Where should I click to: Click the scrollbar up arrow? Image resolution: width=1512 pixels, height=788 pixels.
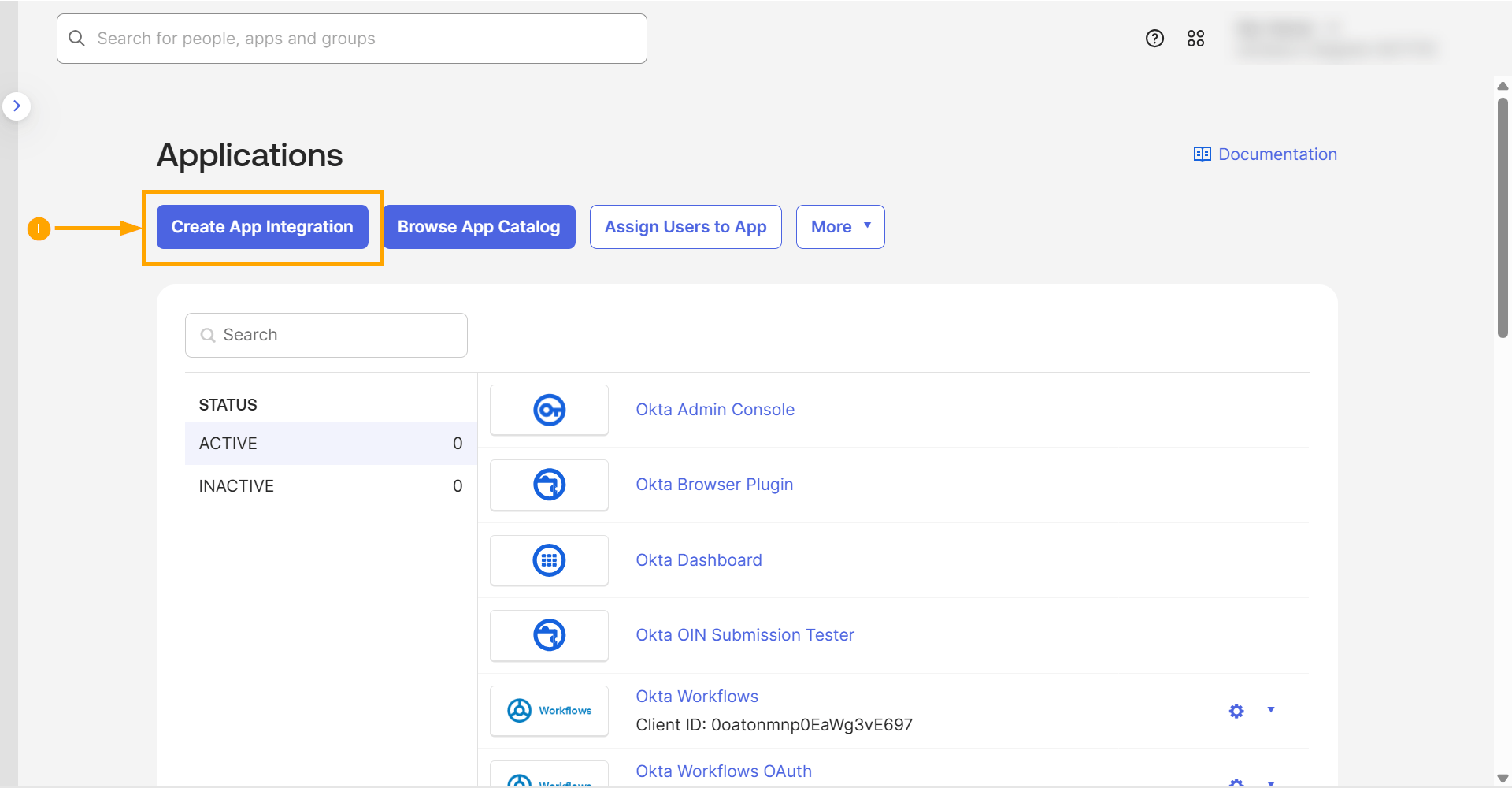(1503, 86)
